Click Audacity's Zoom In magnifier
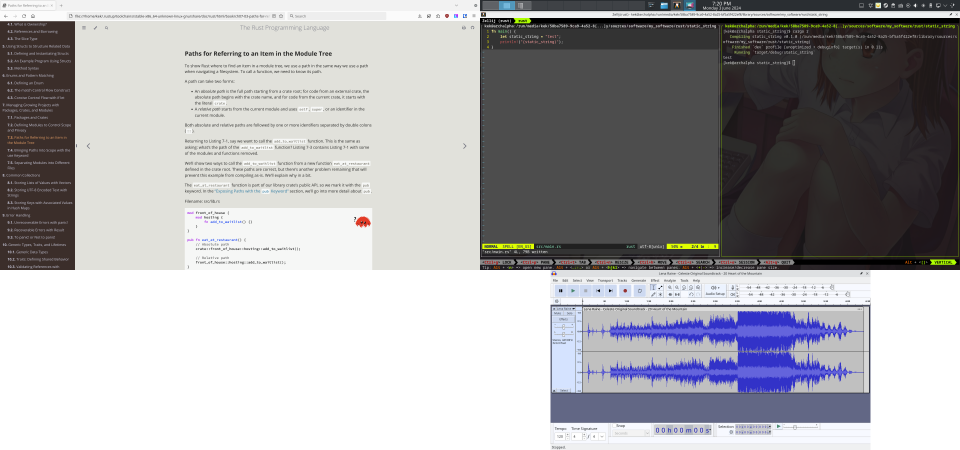This screenshot has width=960, height=450. [670, 288]
